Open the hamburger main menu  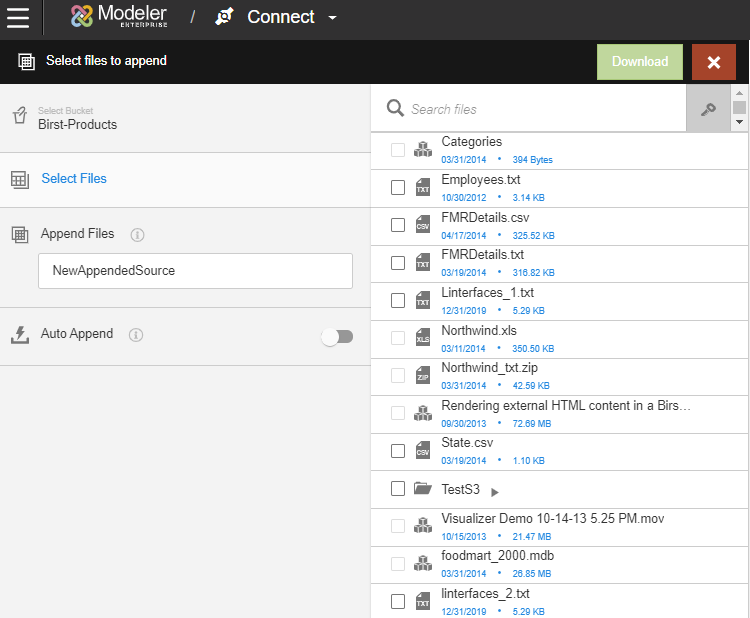coord(18,18)
